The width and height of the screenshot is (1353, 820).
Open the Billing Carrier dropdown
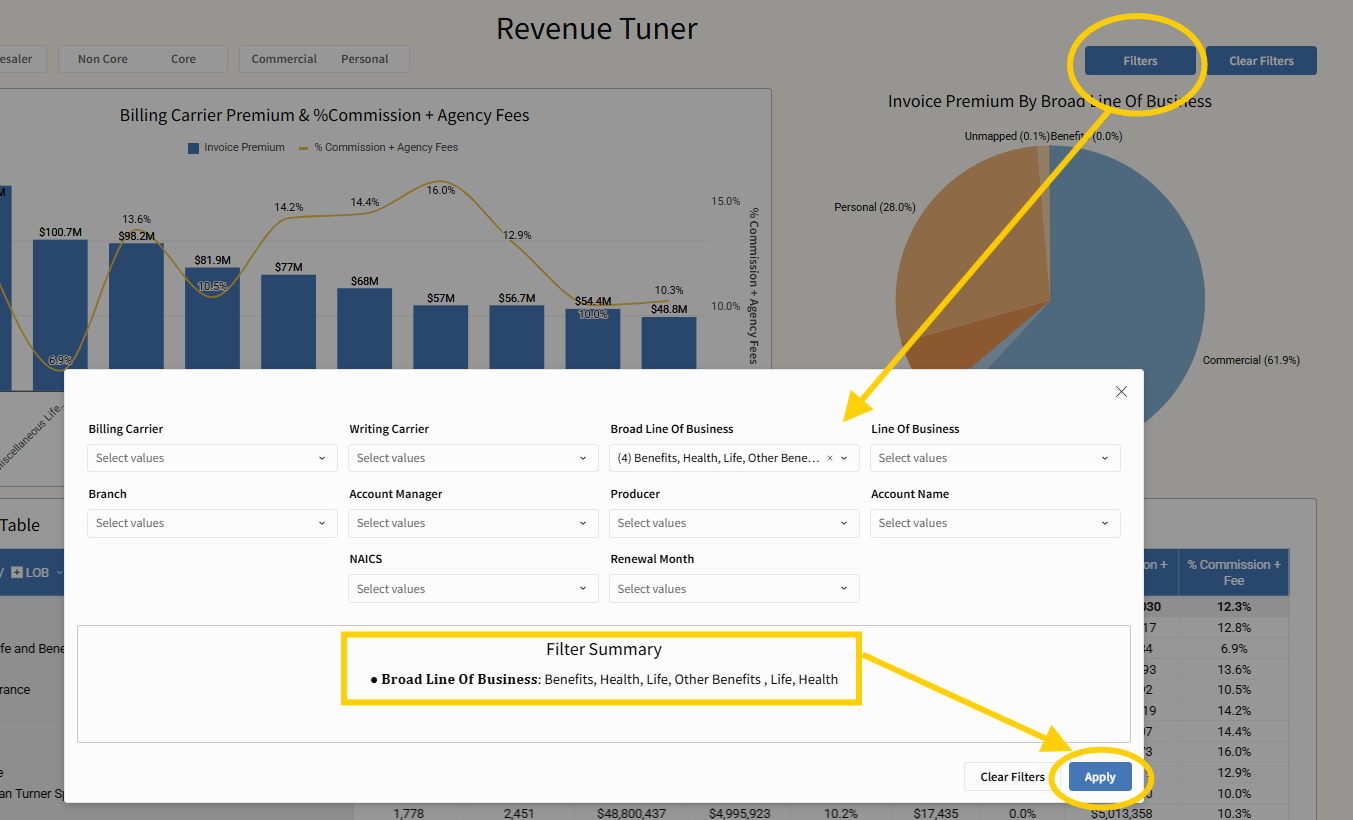212,458
